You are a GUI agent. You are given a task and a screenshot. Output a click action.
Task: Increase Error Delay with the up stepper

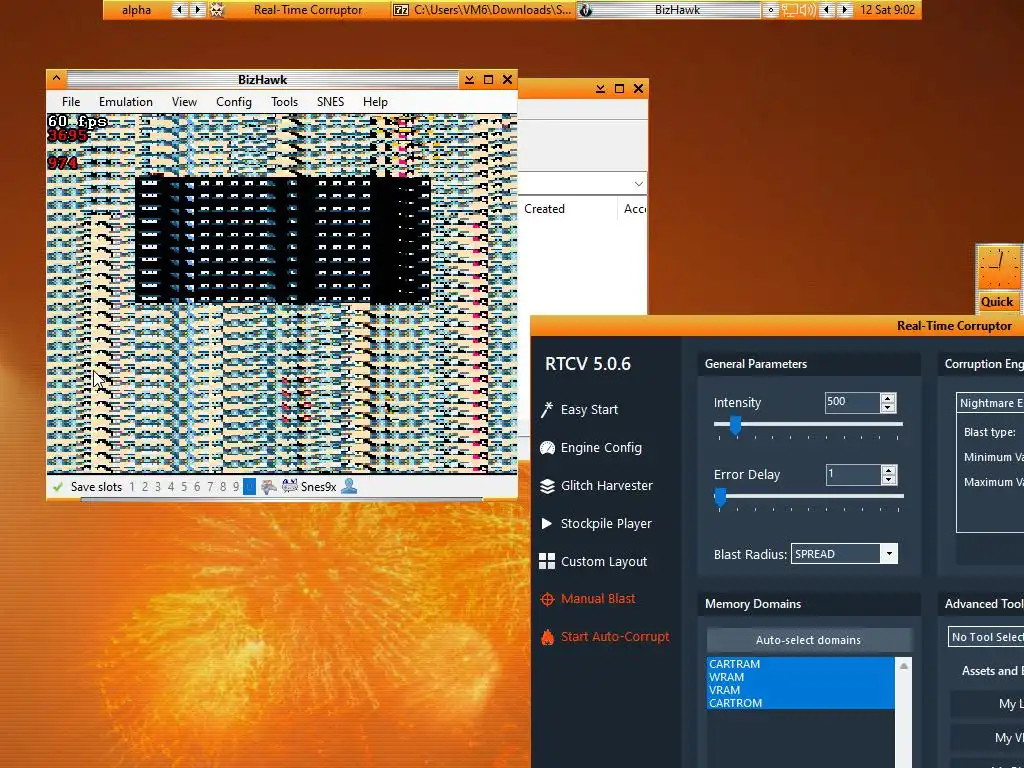[x=888, y=470]
